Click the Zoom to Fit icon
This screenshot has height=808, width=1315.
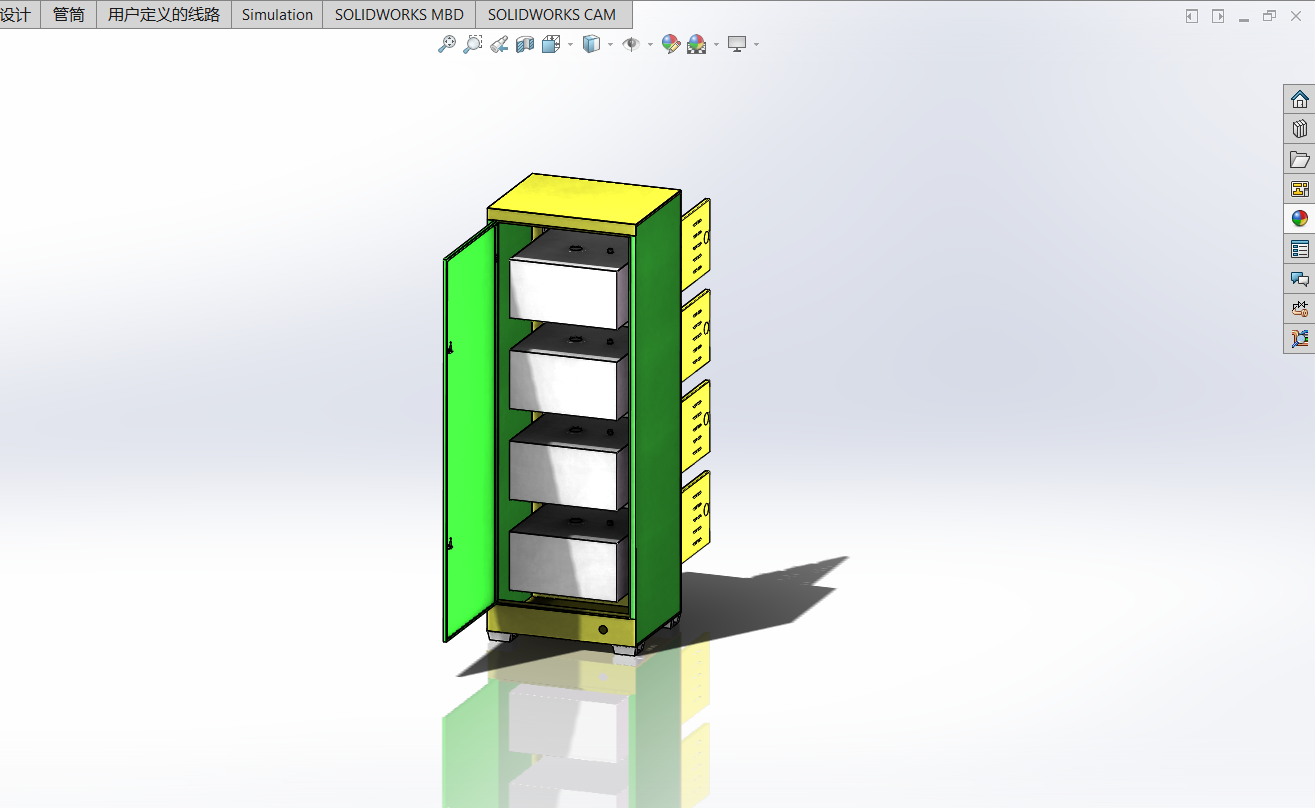[x=447, y=44]
